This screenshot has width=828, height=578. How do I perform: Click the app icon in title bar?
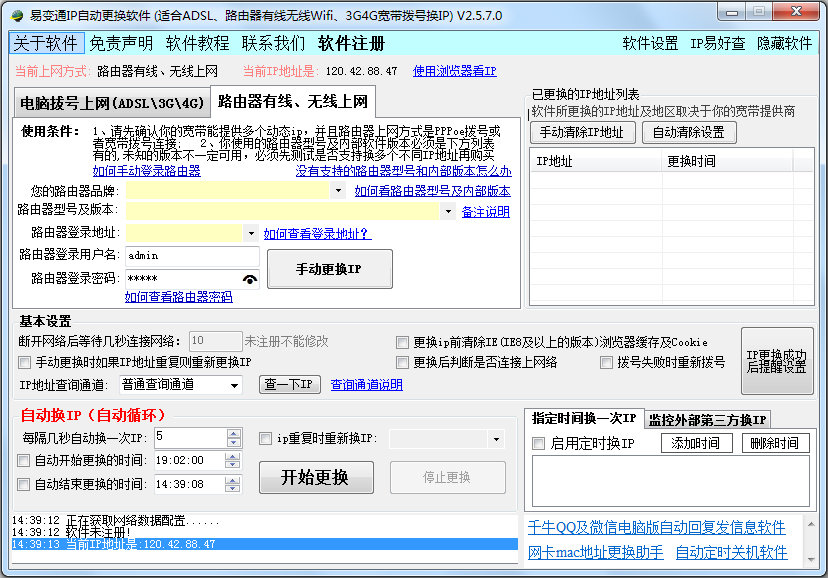pyautogui.click(x=17, y=15)
